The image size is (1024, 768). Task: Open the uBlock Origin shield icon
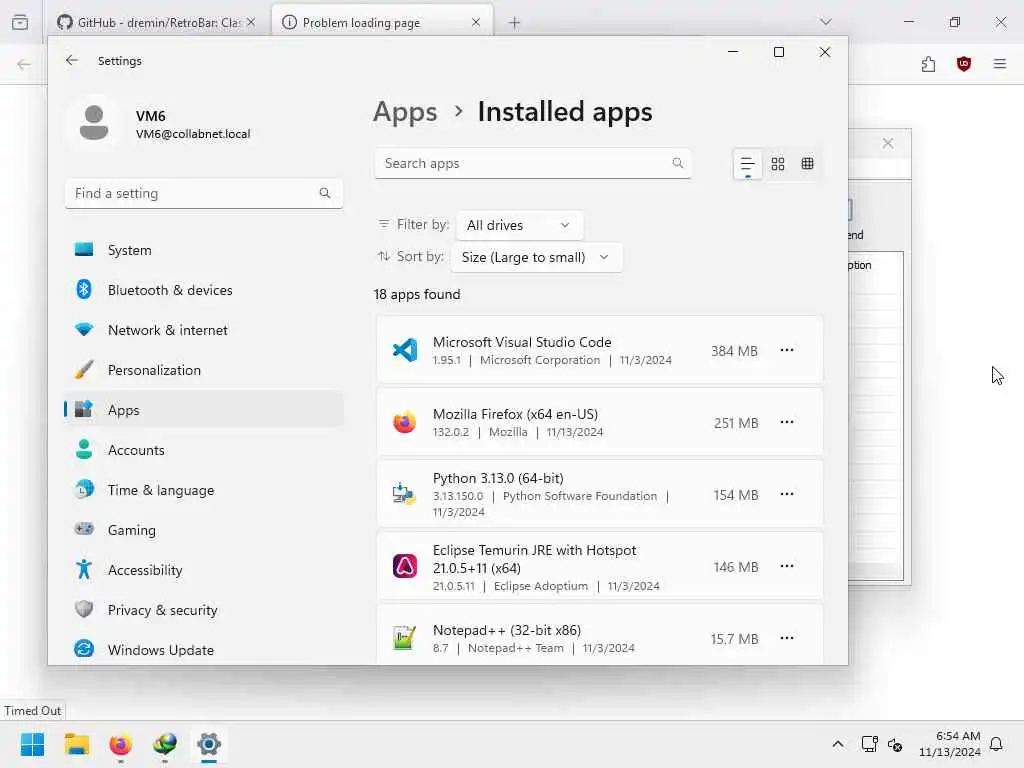click(x=964, y=64)
